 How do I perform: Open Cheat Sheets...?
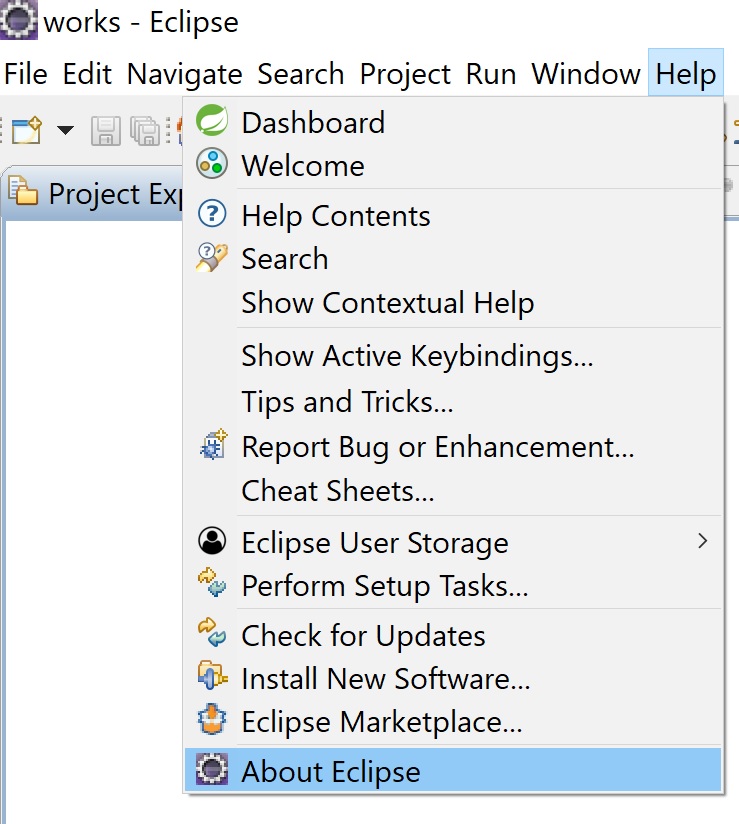(x=453, y=491)
